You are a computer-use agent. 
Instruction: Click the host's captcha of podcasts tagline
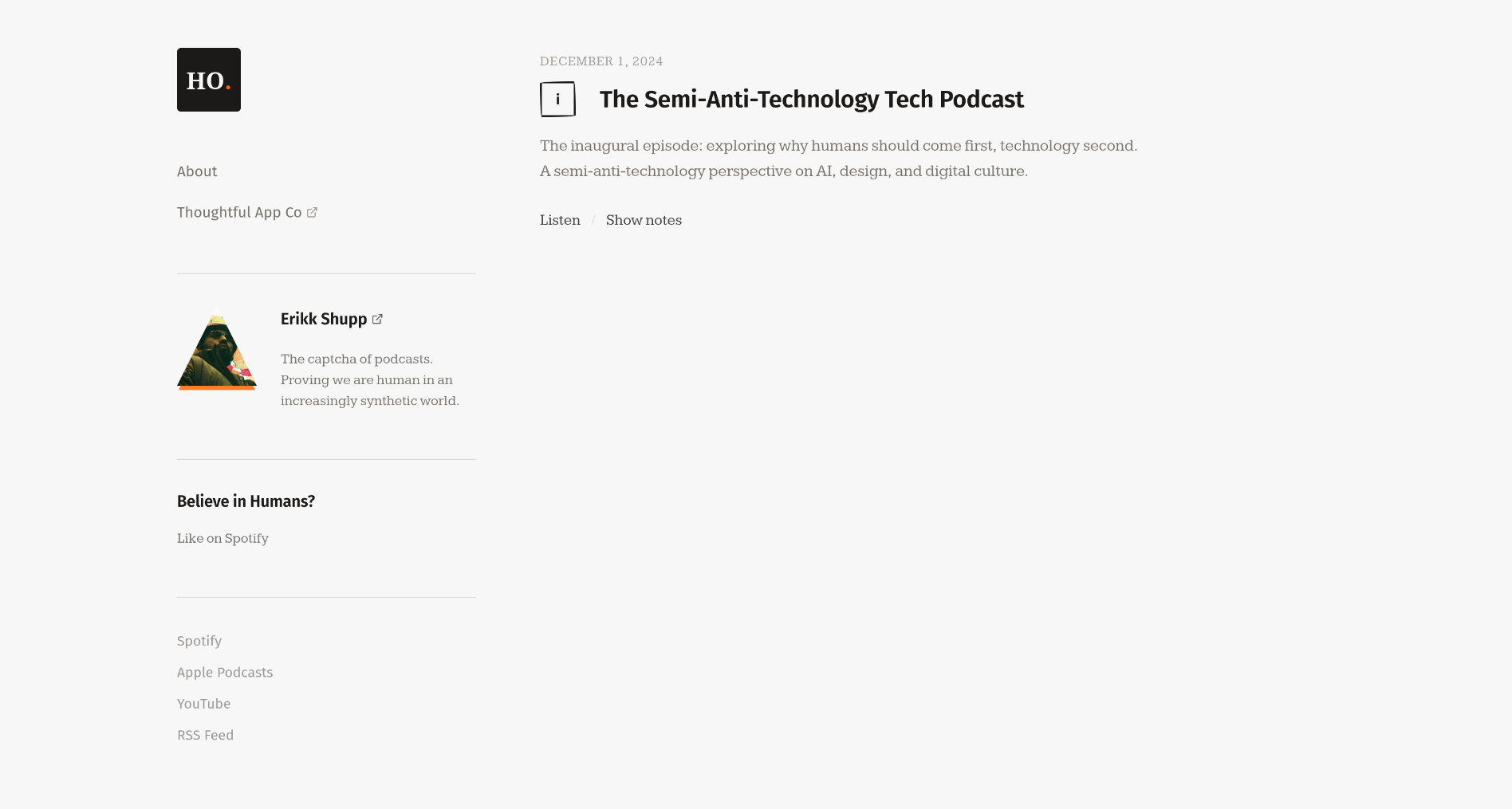(x=370, y=380)
